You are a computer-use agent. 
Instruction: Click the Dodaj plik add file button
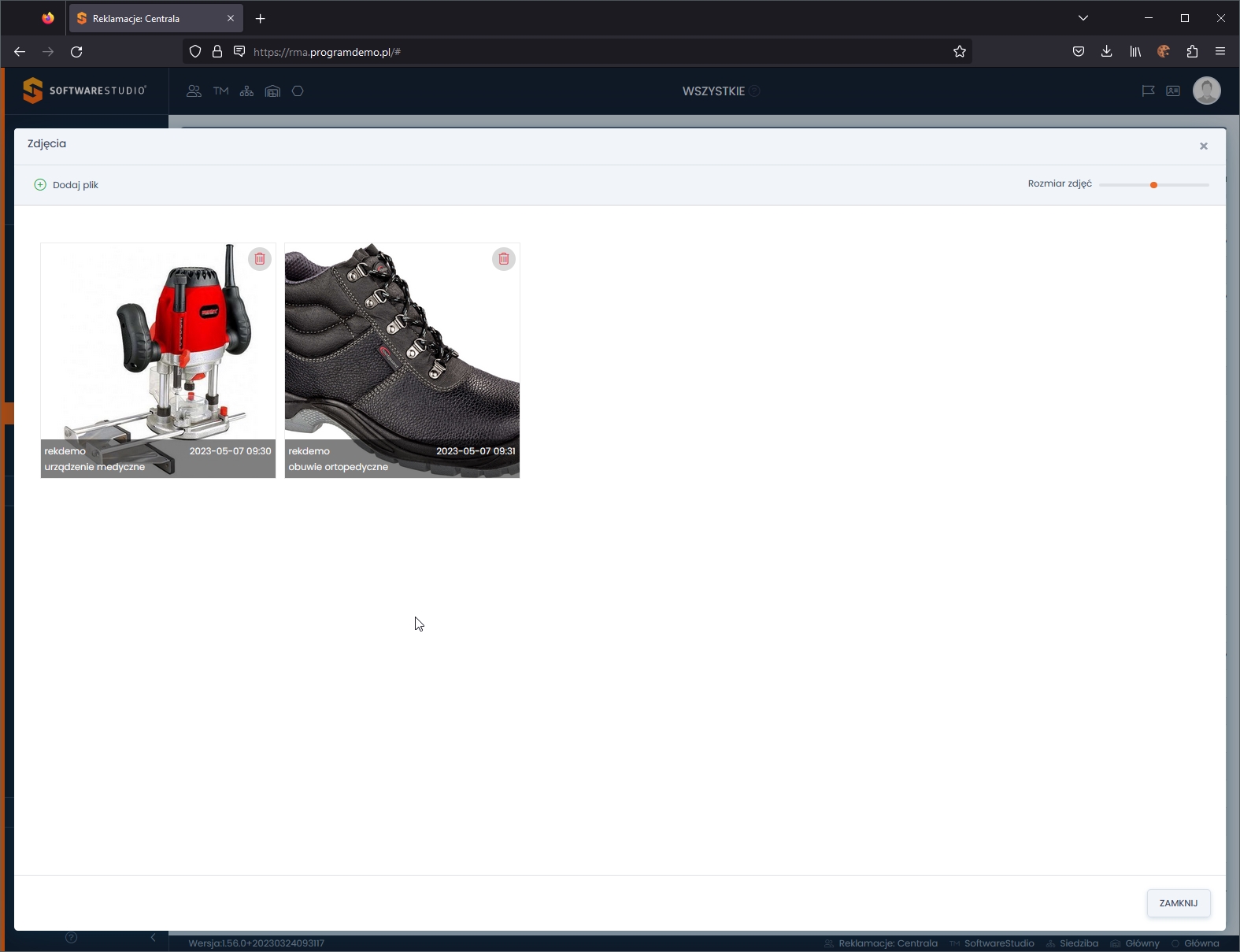pyautogui.click(x=67, y=185)
